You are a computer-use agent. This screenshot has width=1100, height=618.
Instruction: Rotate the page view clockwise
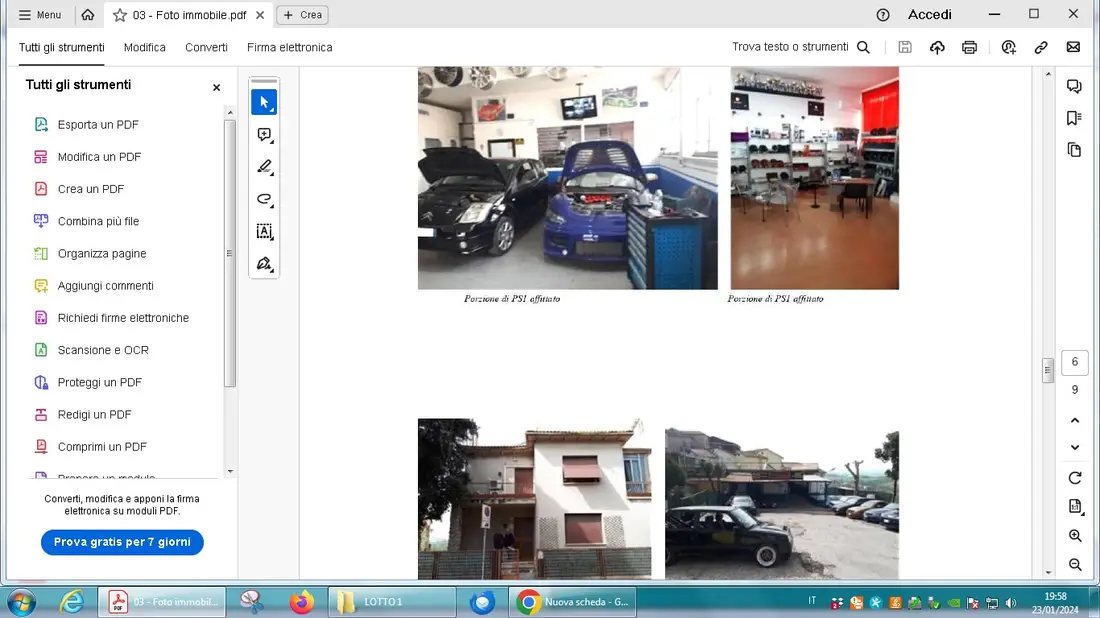(x=1075, y=478)
